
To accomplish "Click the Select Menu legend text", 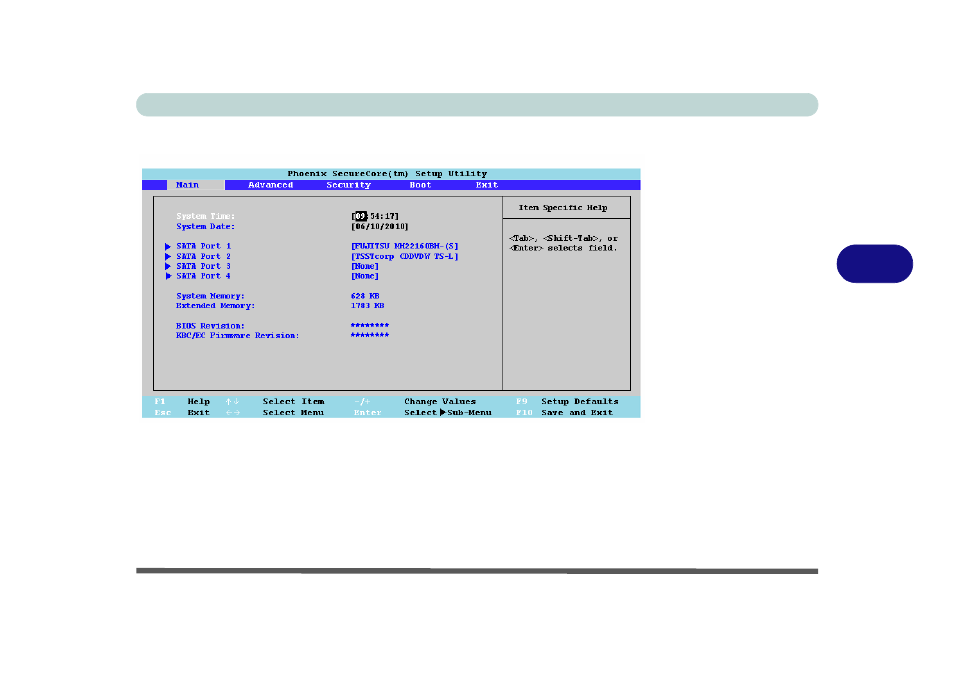I will click(293, 413).
